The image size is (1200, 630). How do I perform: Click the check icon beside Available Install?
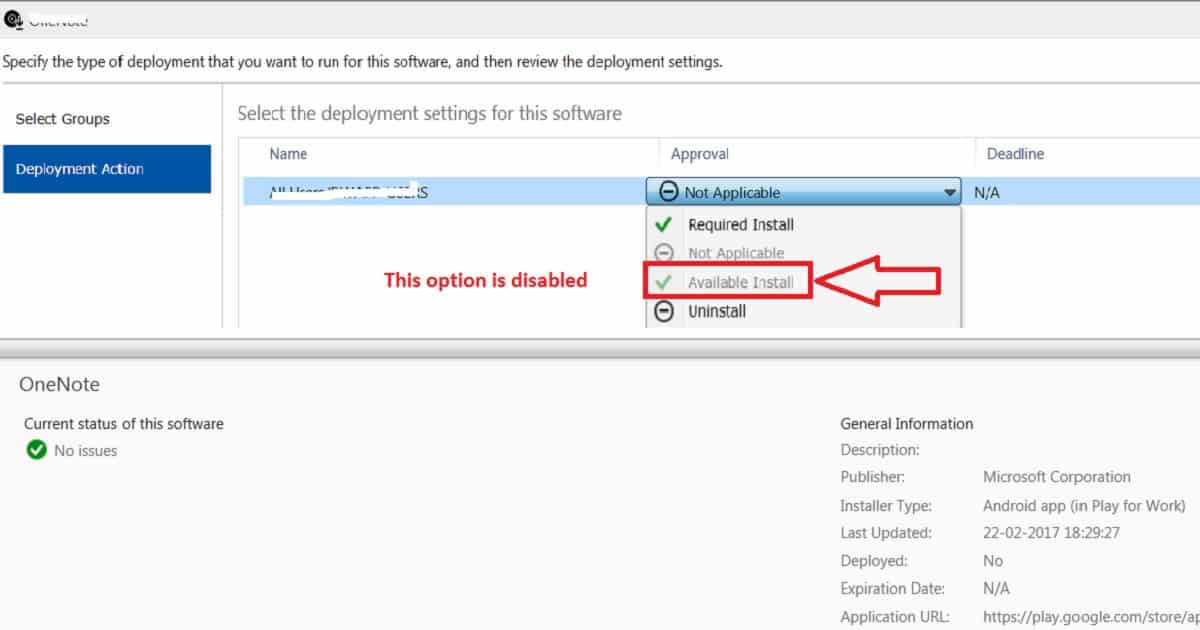click(663, 283)
